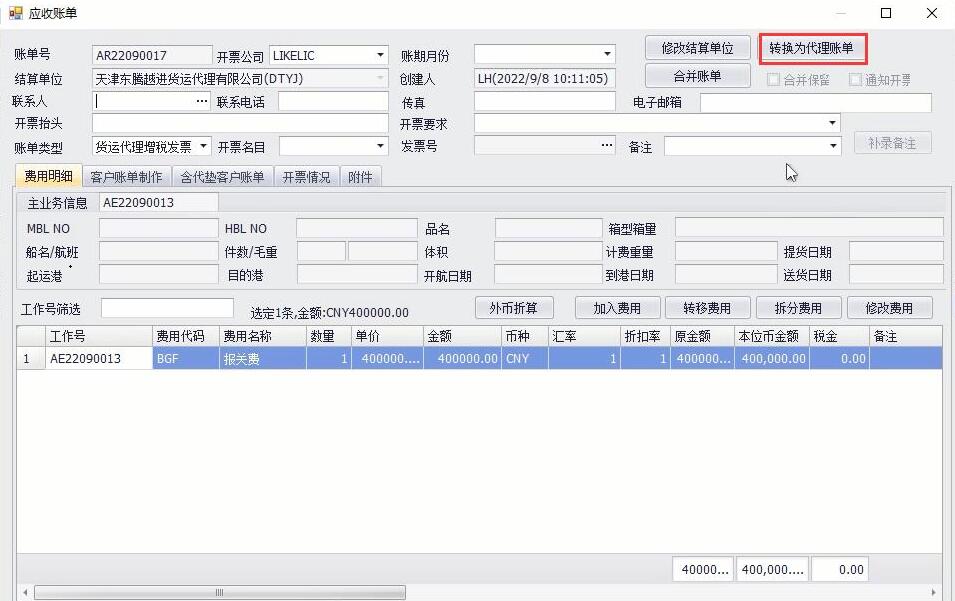Open the 开票情况 tab

click(x=306, y=177)
